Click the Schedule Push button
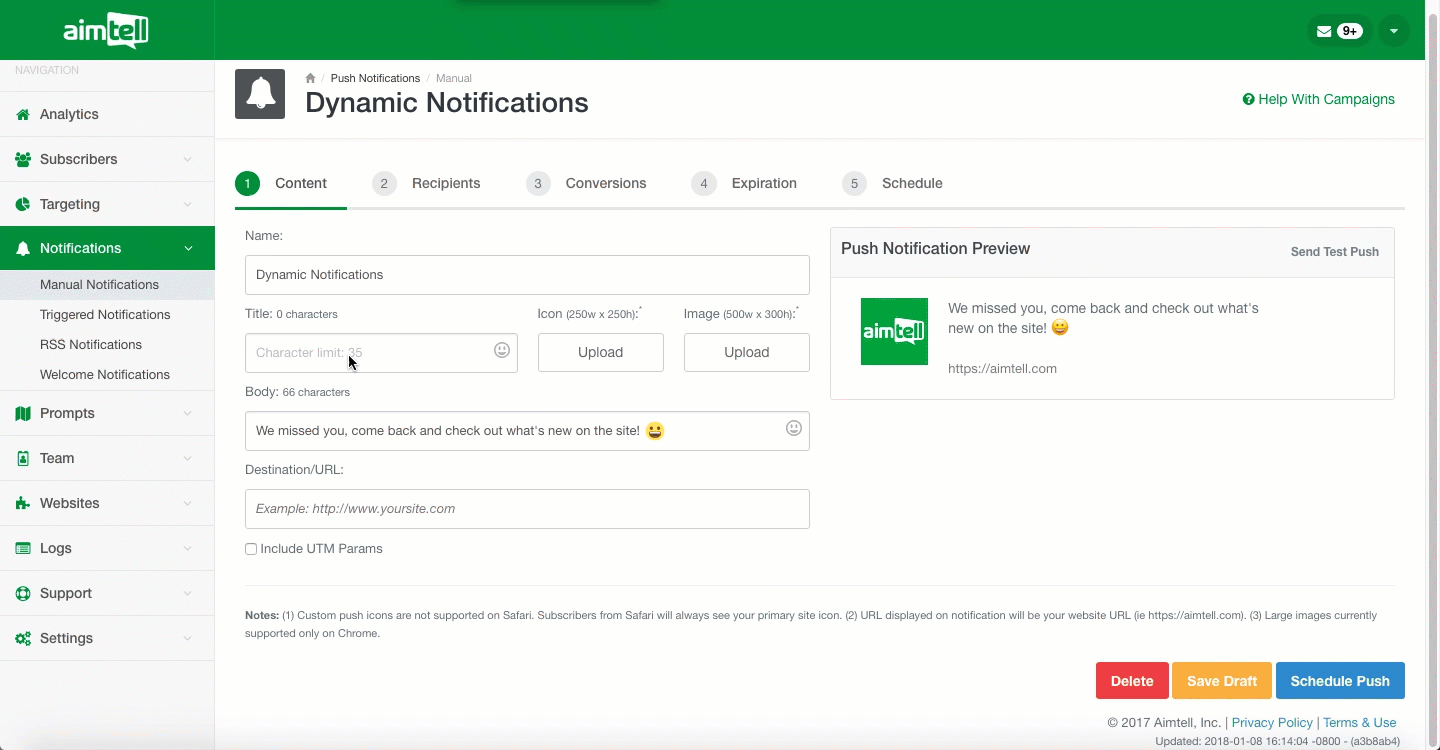Viewport: 1440px width, 750px height. click(x=1340, y=681)
